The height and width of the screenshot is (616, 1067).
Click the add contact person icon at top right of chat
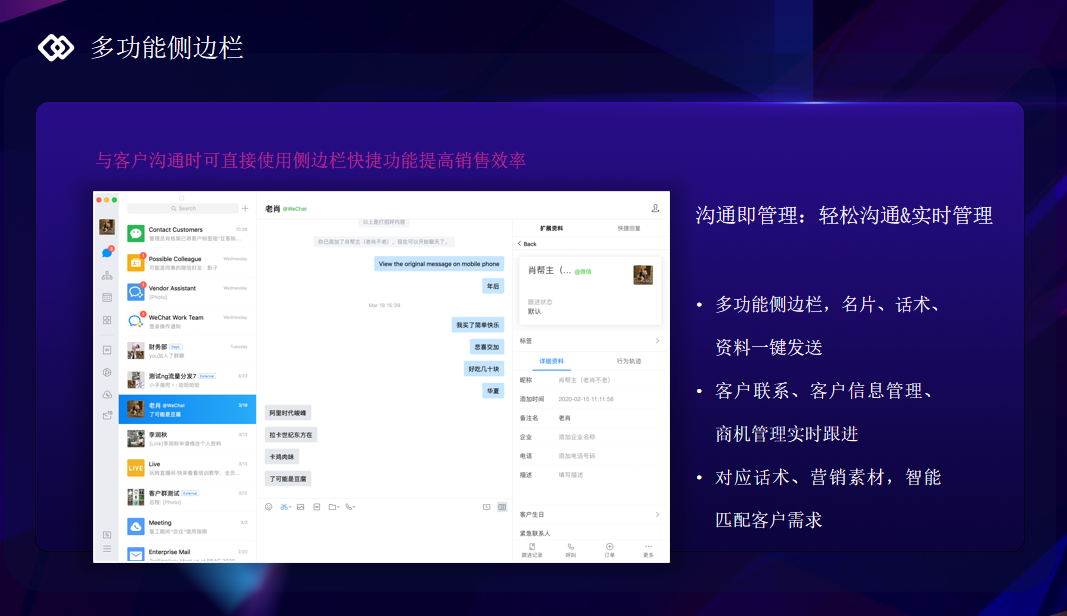pos(655,208)
